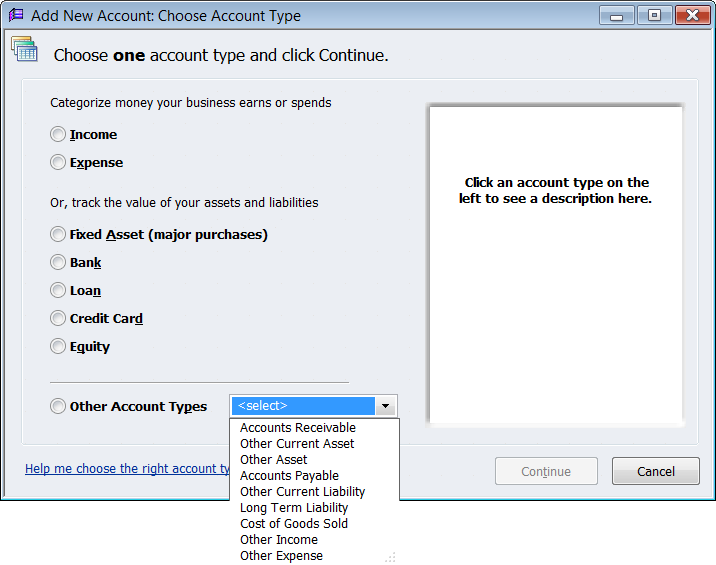Select Other Current Asset from dropdown list

point(297,444)
